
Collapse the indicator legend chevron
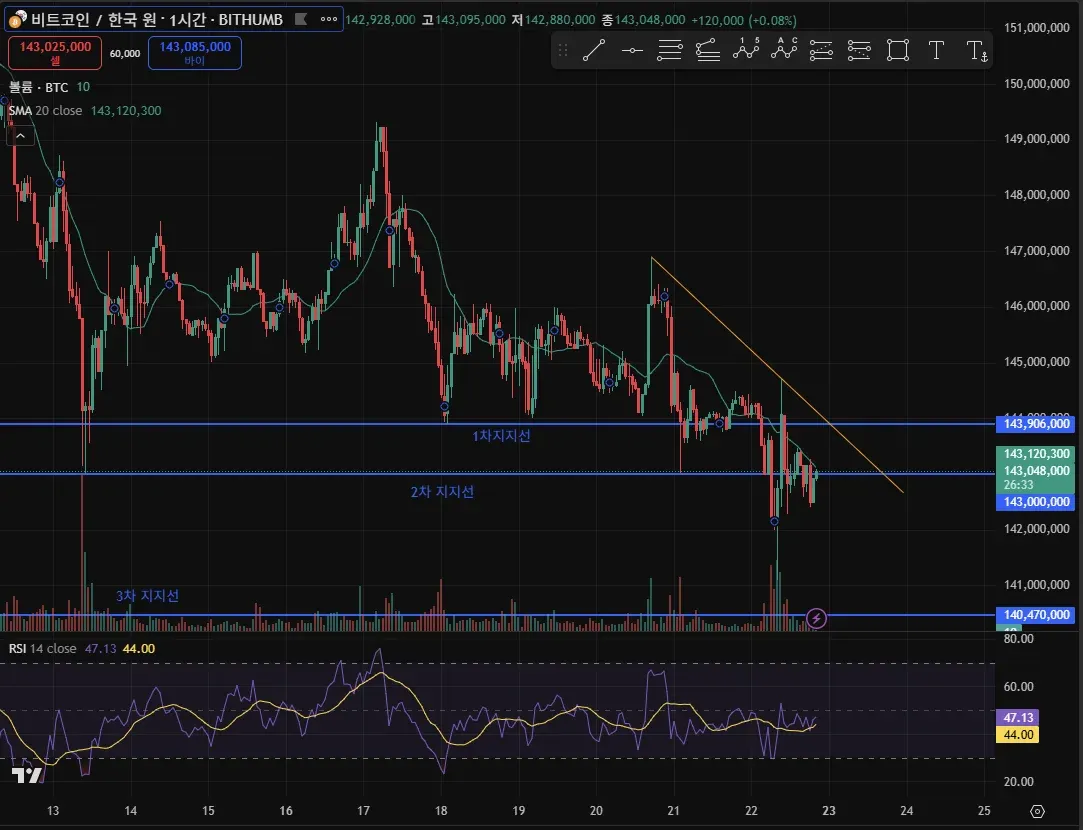point(21,136)
